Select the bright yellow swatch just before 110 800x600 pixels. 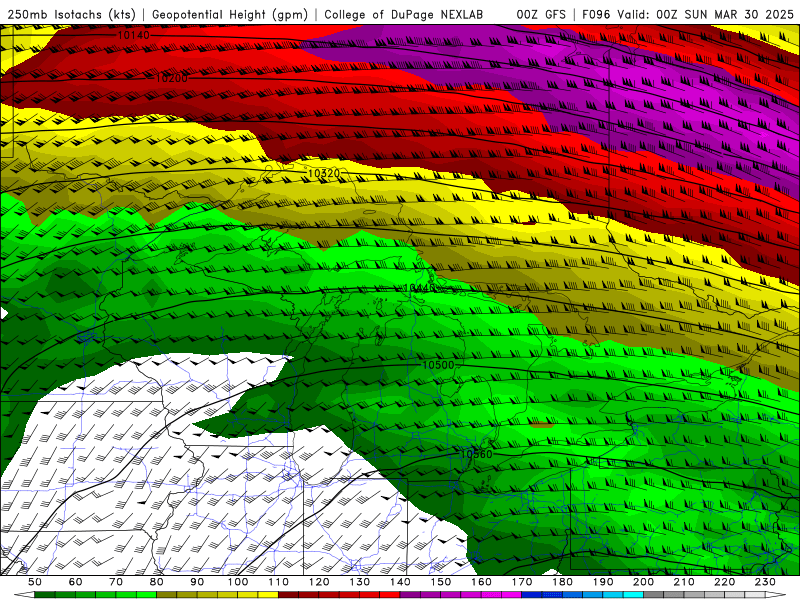268,595
